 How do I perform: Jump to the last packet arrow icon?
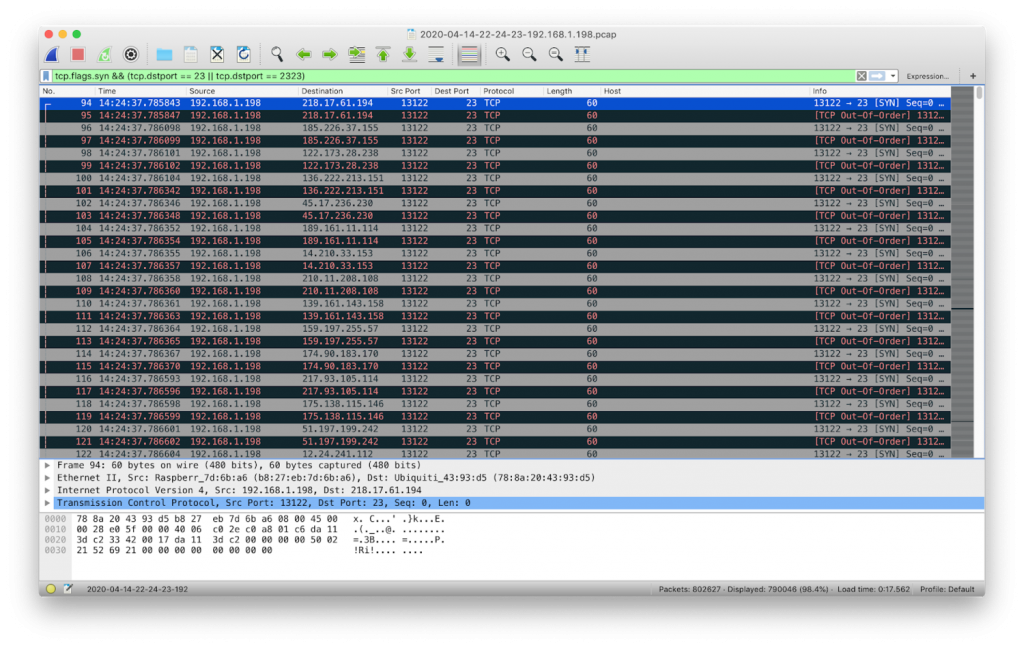click(x=409, y=55)
